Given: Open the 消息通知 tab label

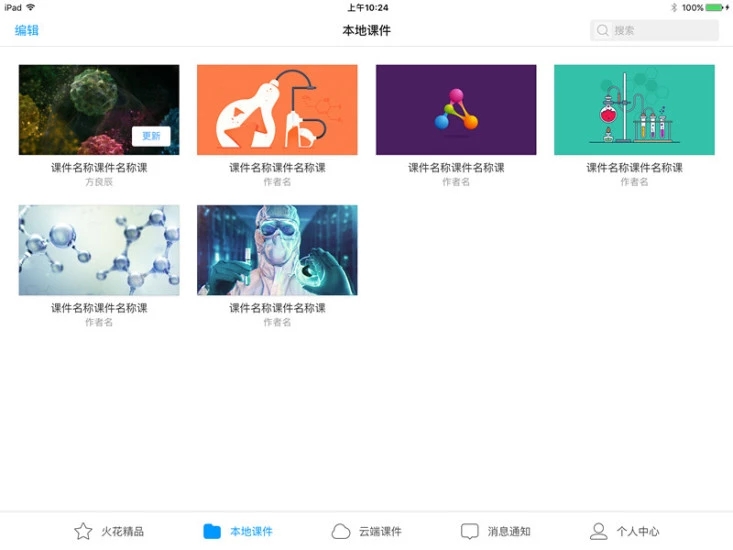Looking at the screenshot, I should pyautogui.click(x=509, y=532).
